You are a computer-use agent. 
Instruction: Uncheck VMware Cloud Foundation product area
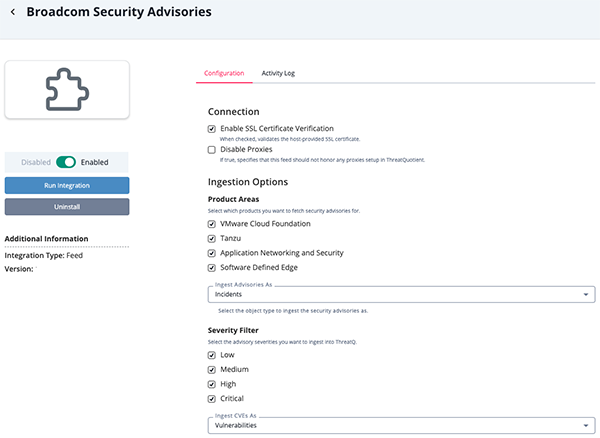click(212, 224)
